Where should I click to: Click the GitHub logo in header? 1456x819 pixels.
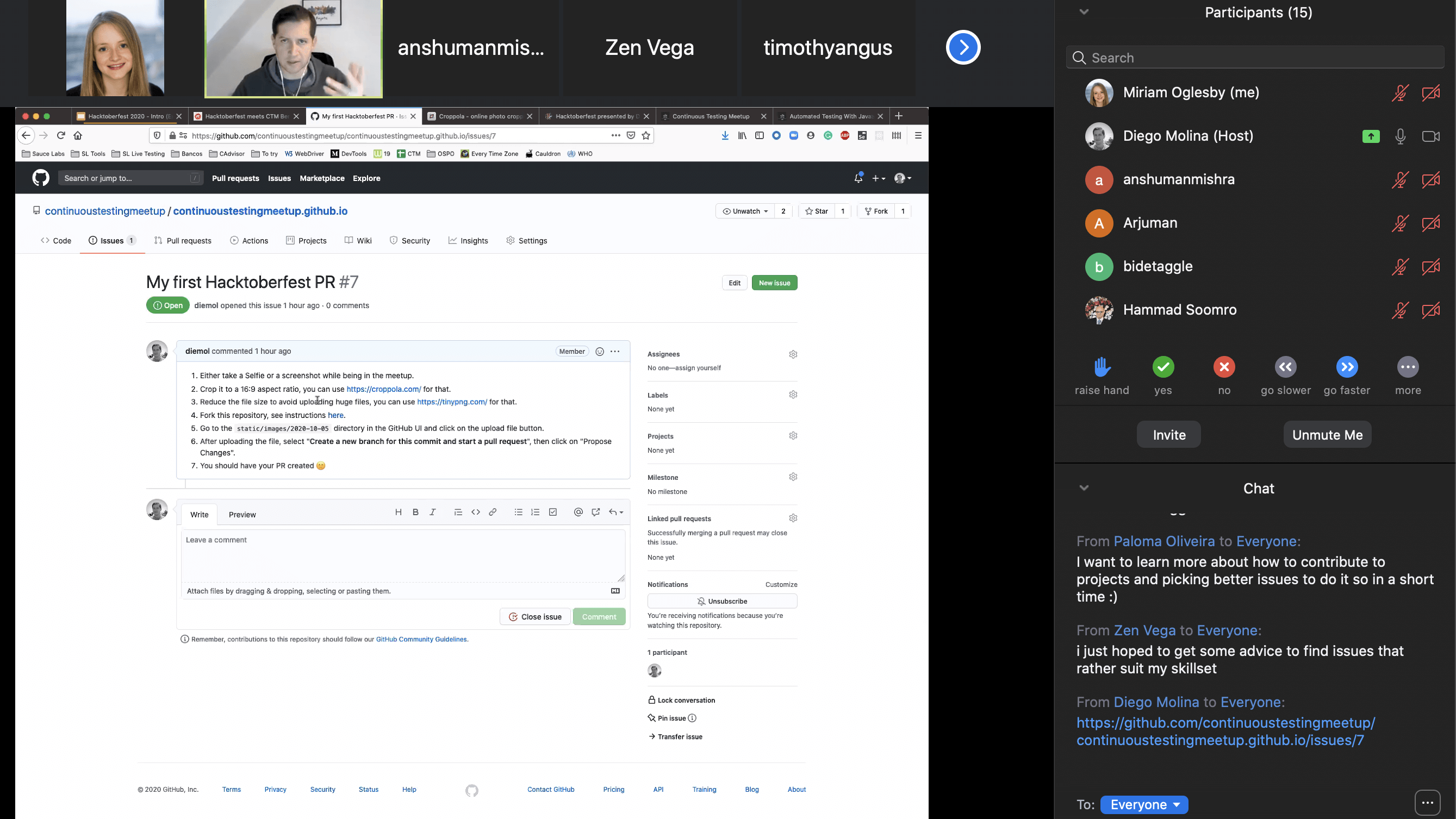tap(41, 178)
